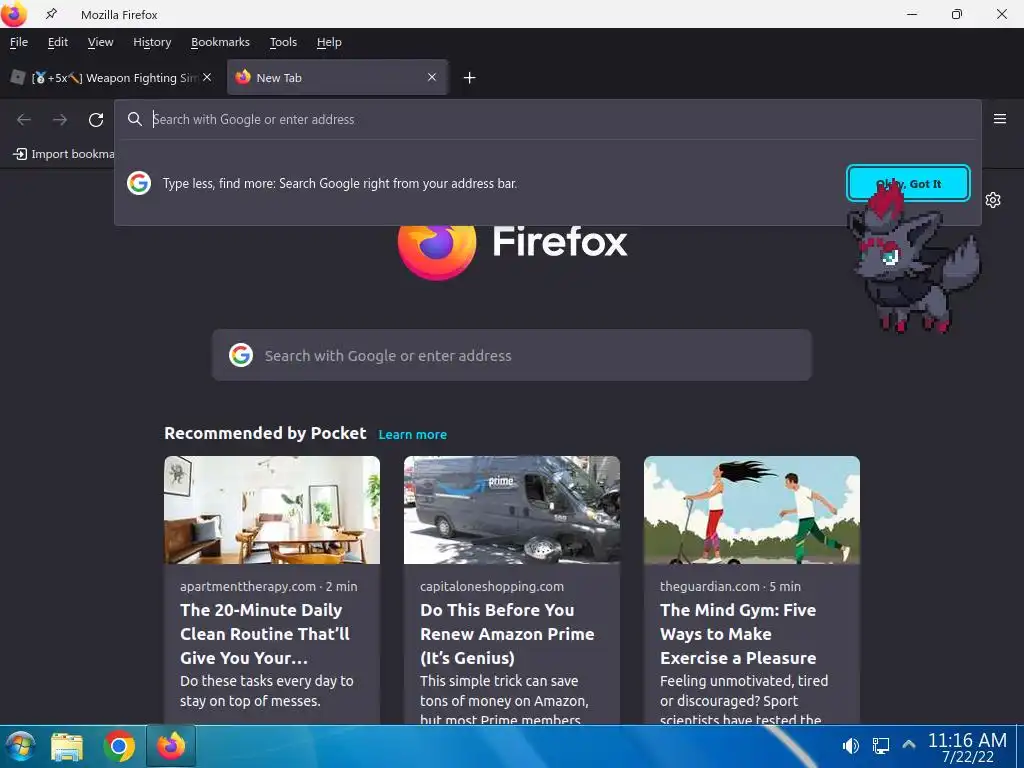Show hidden tray icons arrow
This screenshot has width=1024, height=768.
click(x=908, y=744)
